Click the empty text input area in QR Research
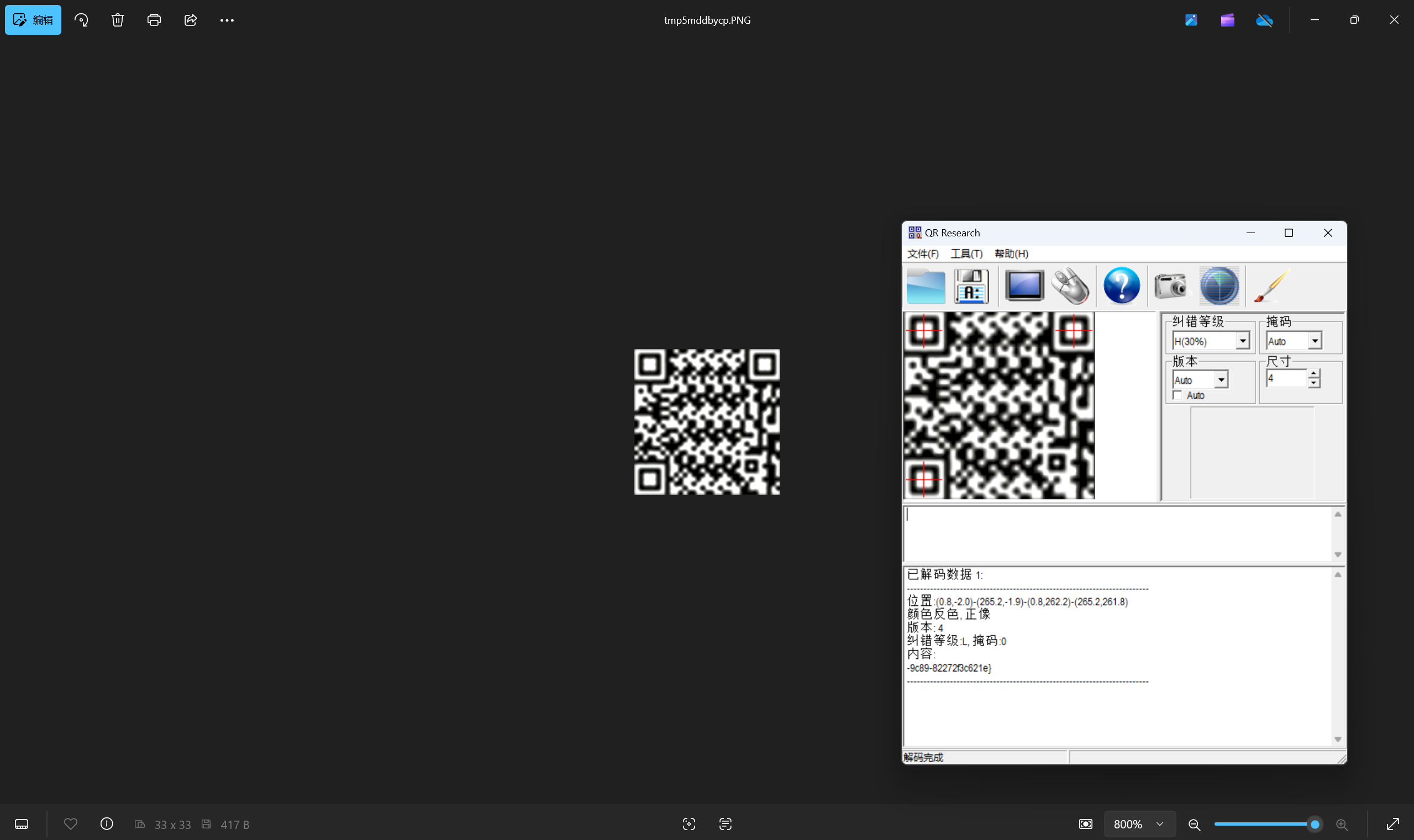The image size is (1414, 840). [x=1118, y=534]
